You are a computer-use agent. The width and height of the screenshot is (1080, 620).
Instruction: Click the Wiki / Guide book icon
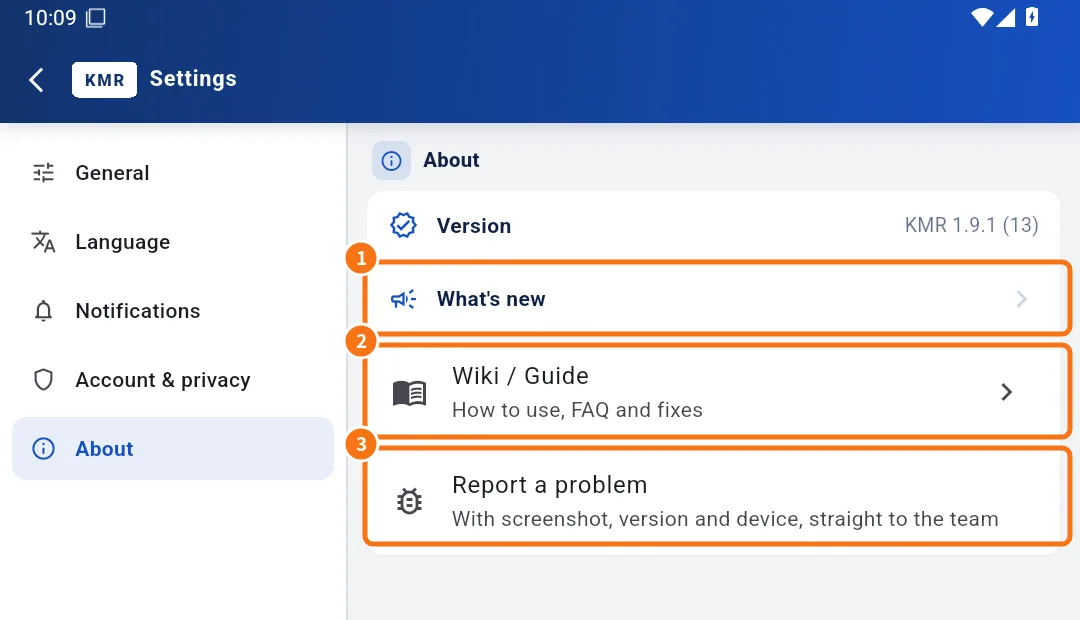tap(410, 393)
